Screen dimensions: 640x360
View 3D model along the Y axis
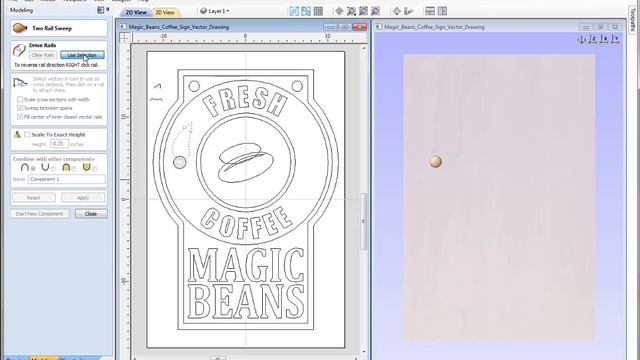[x=616, y=40]
